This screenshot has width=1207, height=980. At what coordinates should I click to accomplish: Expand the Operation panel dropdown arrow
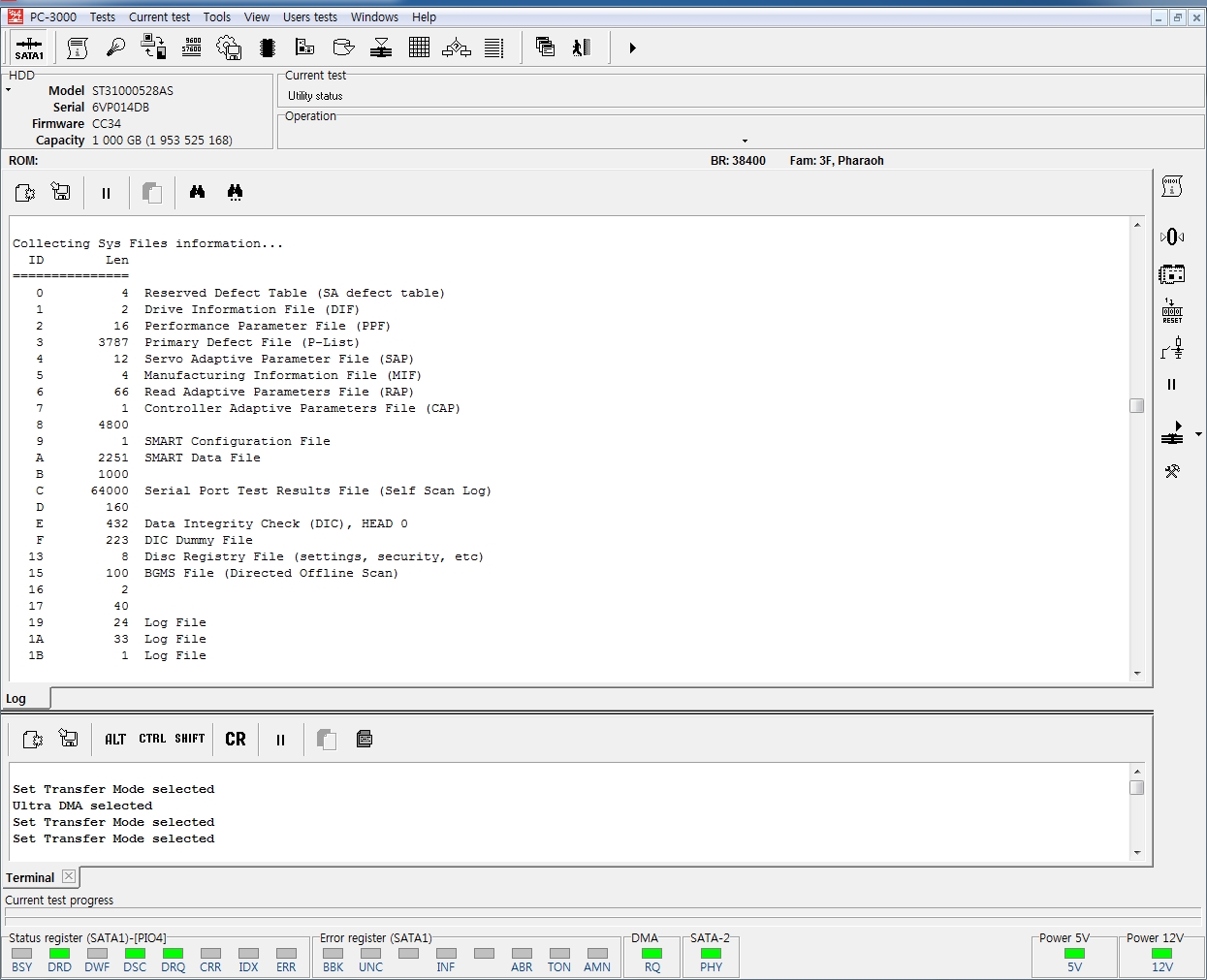(x=745, y=141)
